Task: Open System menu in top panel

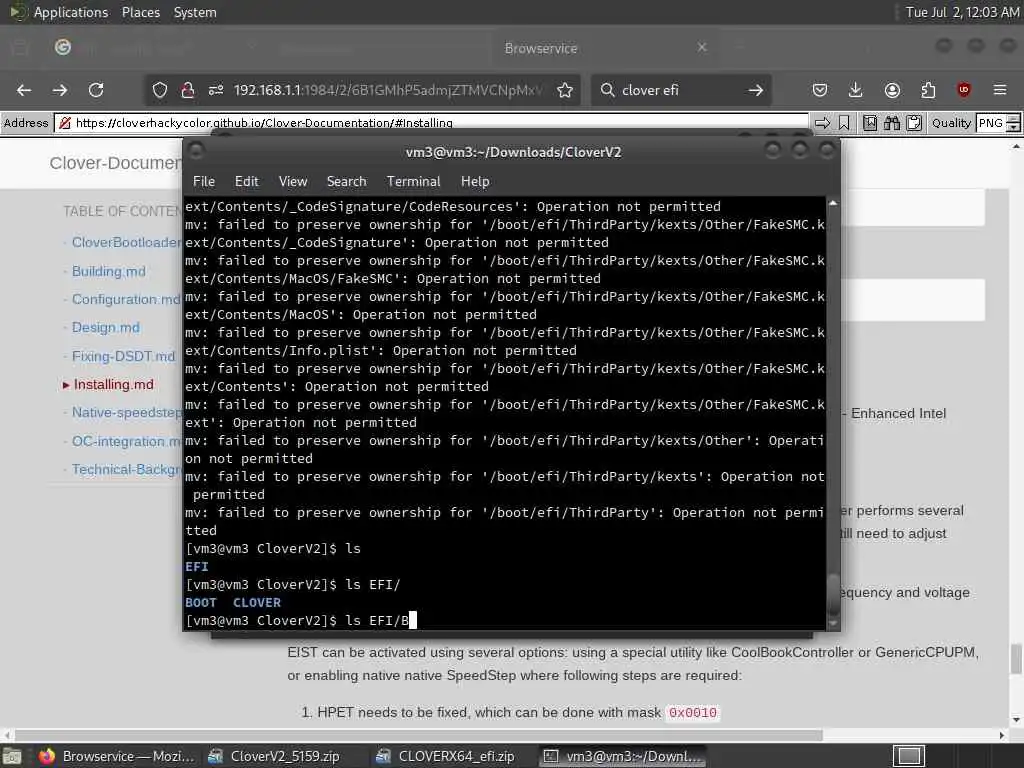Action: [x=195, y=12]
